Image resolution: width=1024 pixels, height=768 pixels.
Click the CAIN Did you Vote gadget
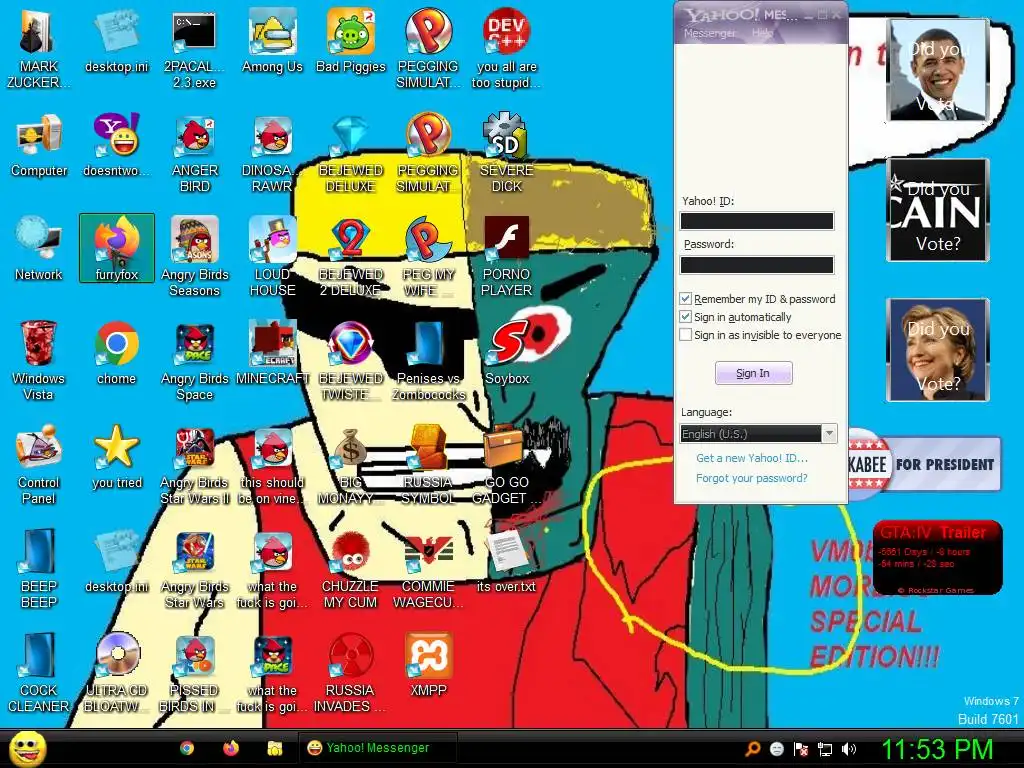coord(938,210)
